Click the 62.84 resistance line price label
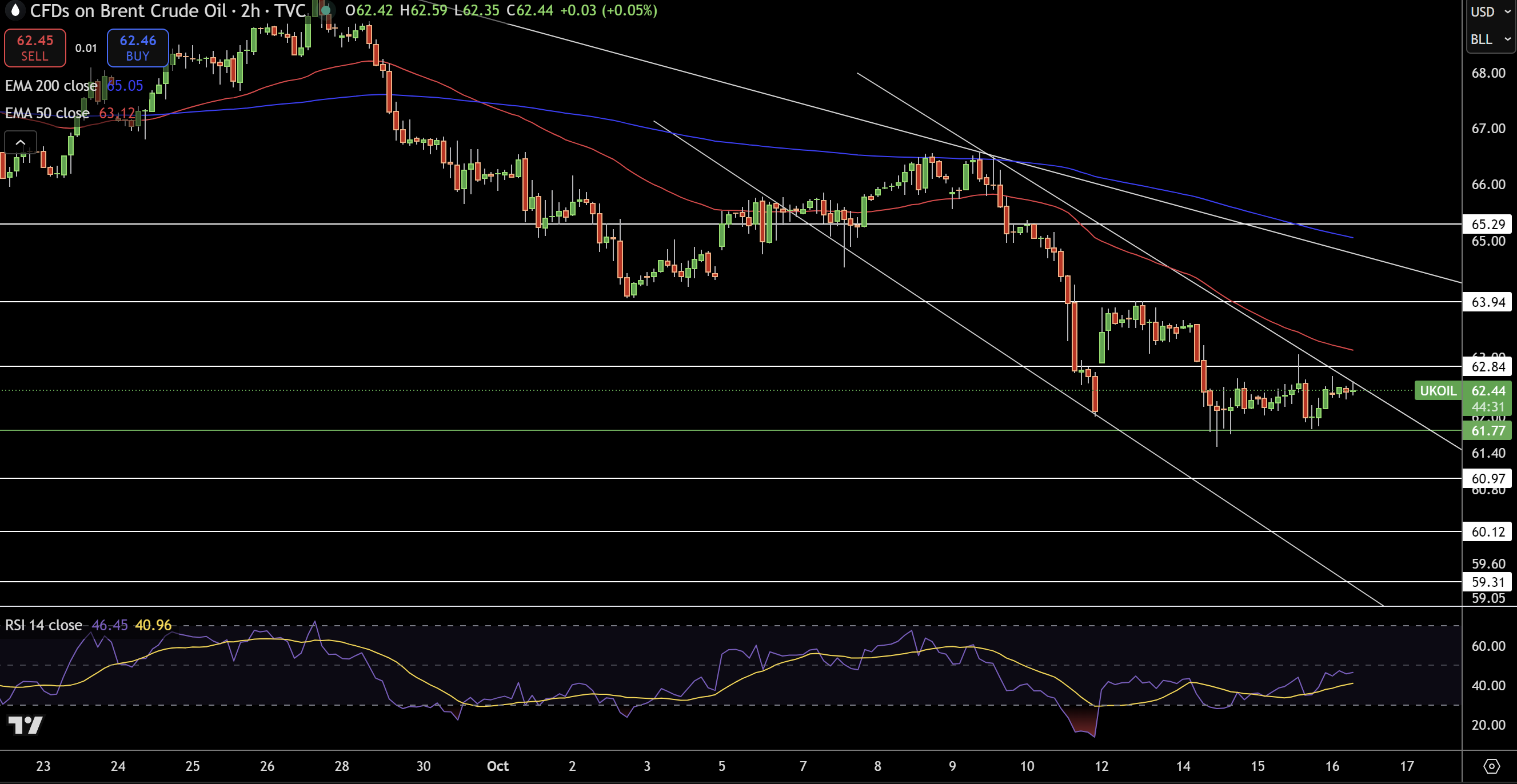This screenshot has height=784, width=1517. click(x=1487, y=367)
